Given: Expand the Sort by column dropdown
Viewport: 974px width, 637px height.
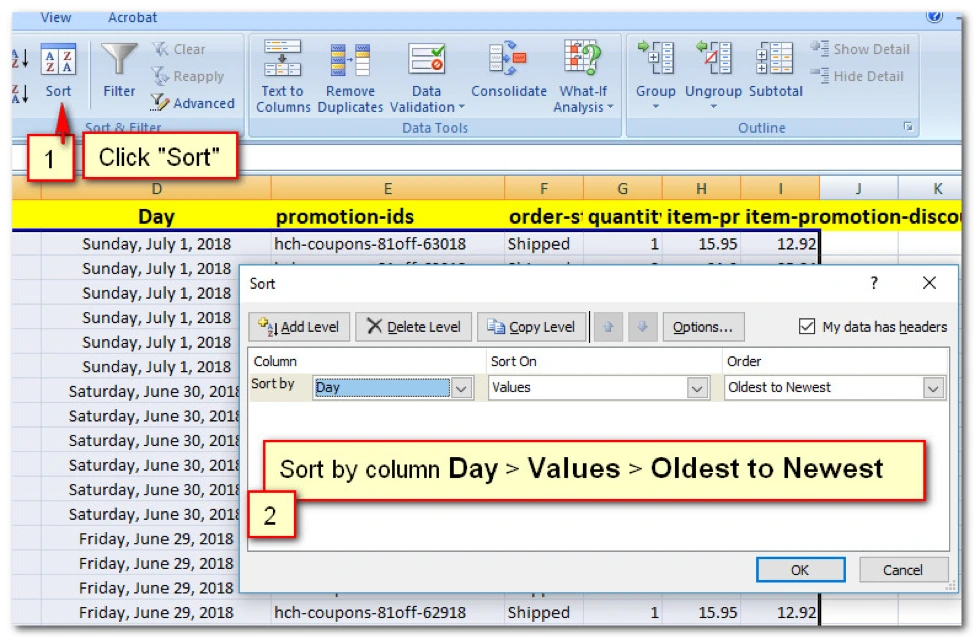Looking at the screenshot, I should click(x=461, y=388).
